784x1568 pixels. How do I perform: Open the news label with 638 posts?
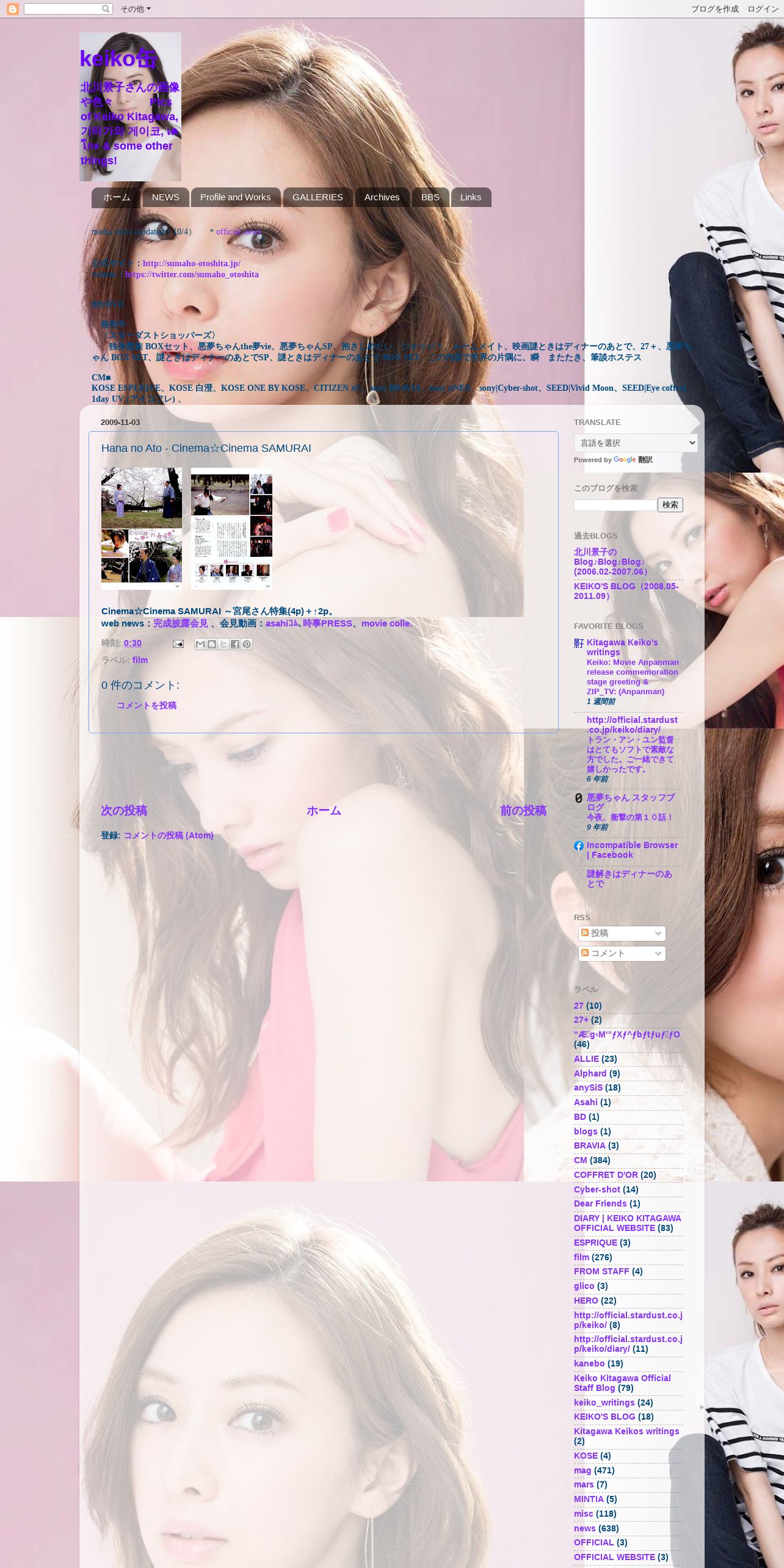tap(584, 1528)
